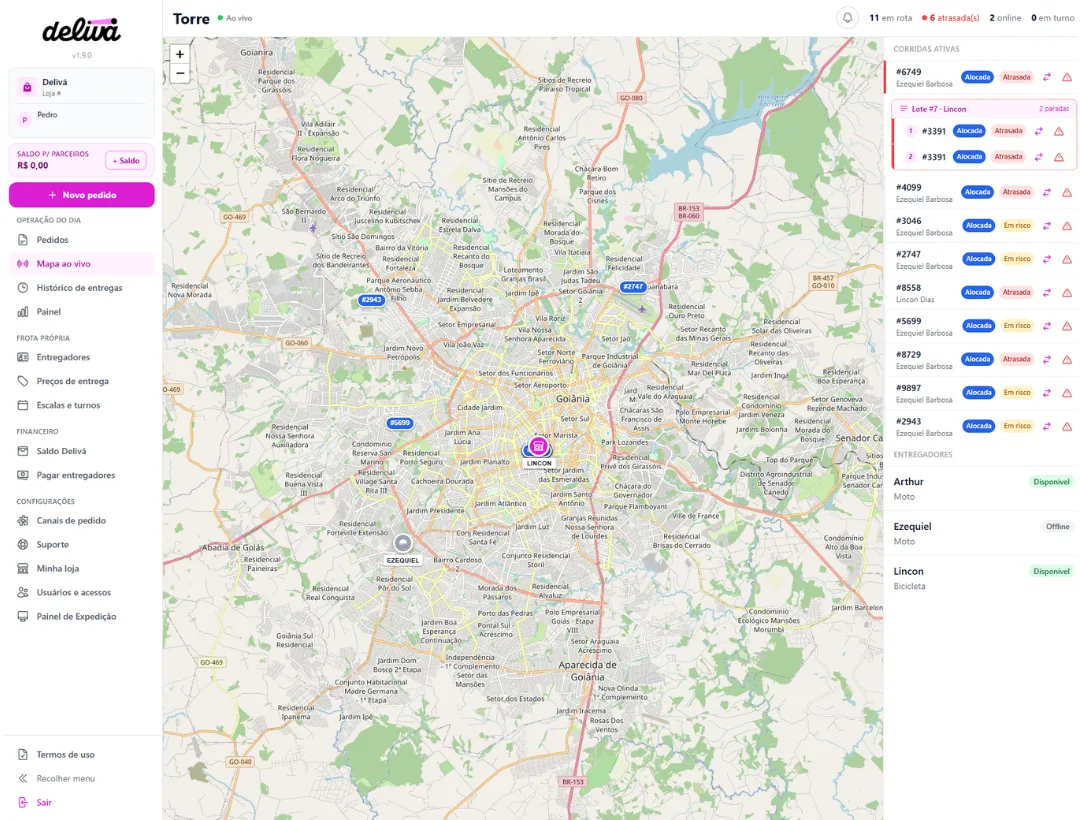Viewport: 1080px width, 820px height.
Task: Select courier Arthur in Entregadores list
Action: (x=982, y=488)
